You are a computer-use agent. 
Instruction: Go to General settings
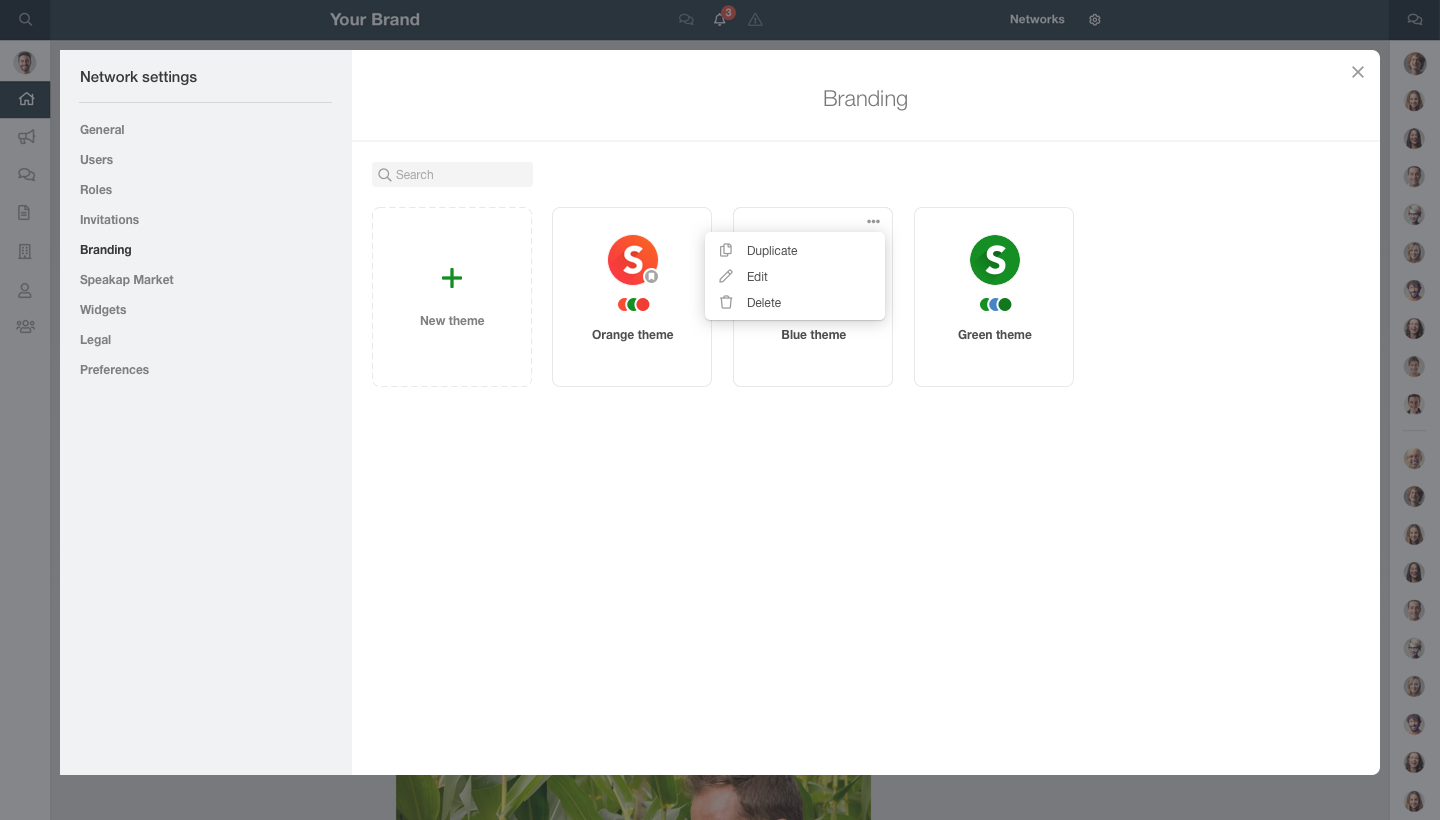pyautogui.click(x=102, y=130)
